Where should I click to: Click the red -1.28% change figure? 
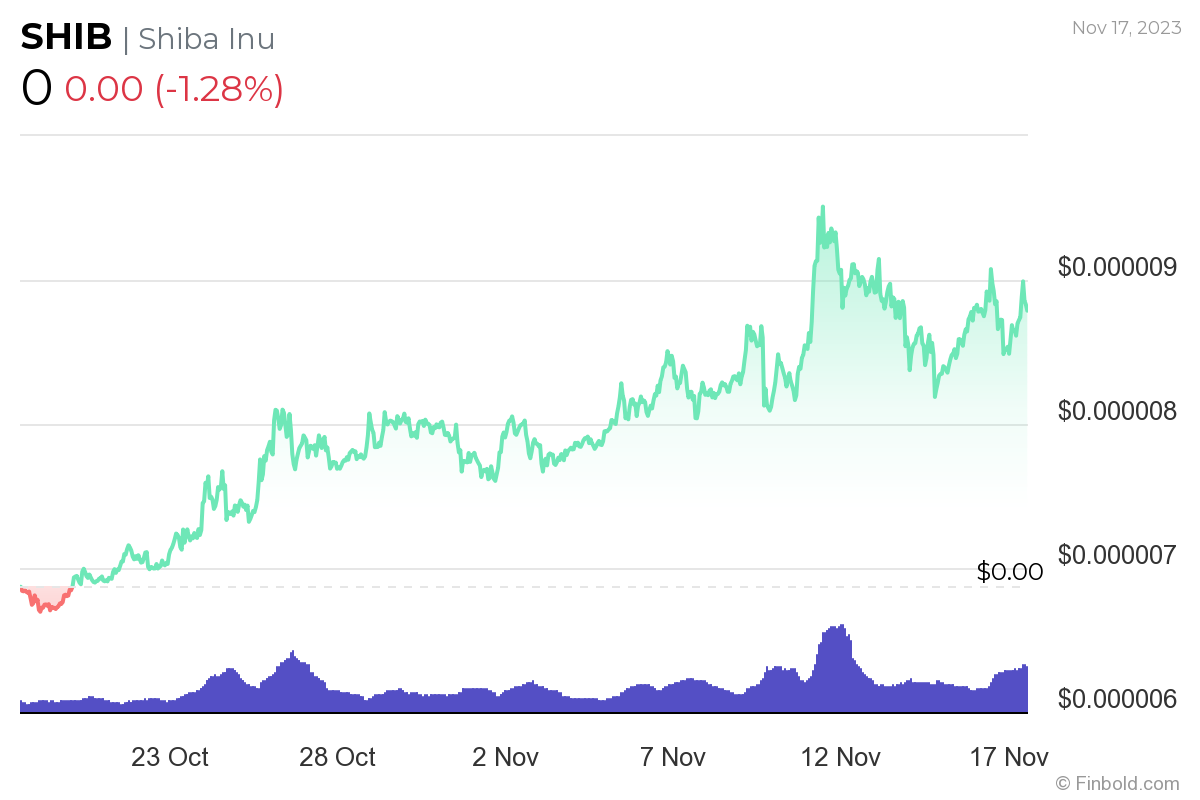[x=219, y=89]
